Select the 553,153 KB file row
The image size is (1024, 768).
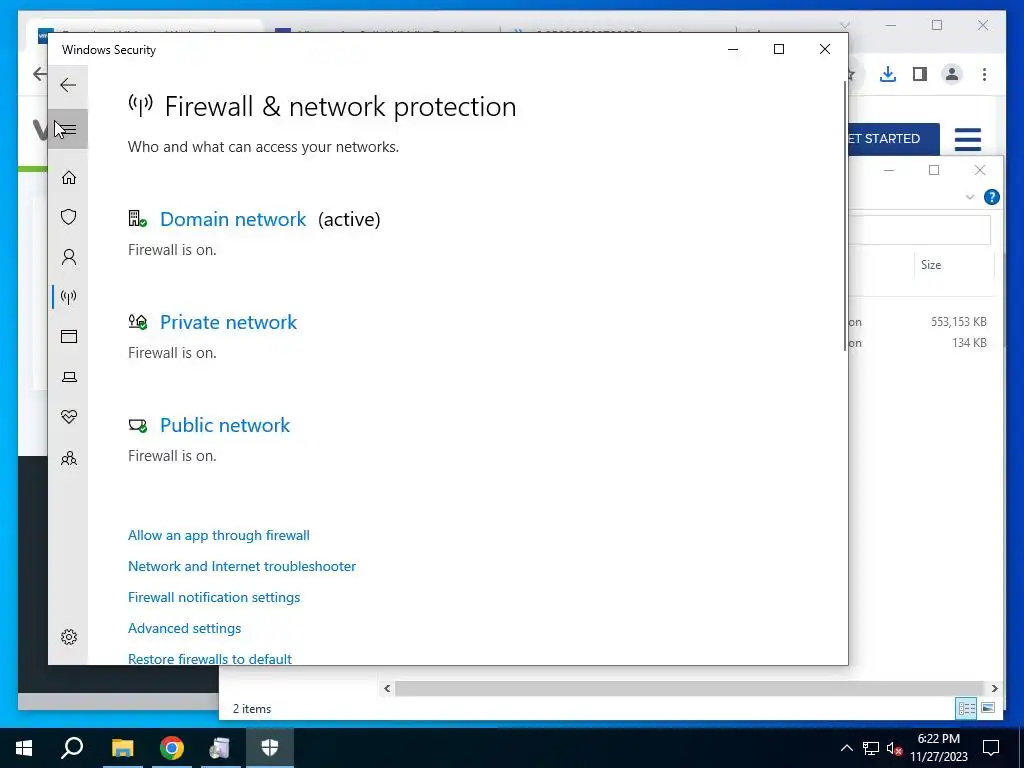[922, 322]
